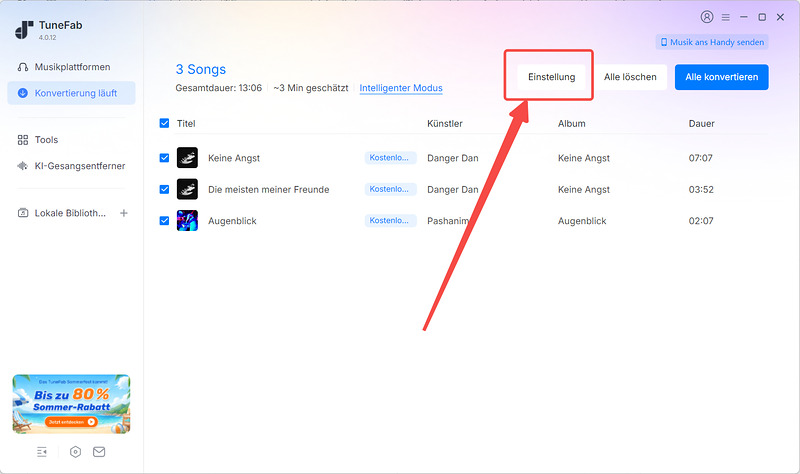
Task: Click Jetzt entdecken on promo banner
Action: (71, 422)
